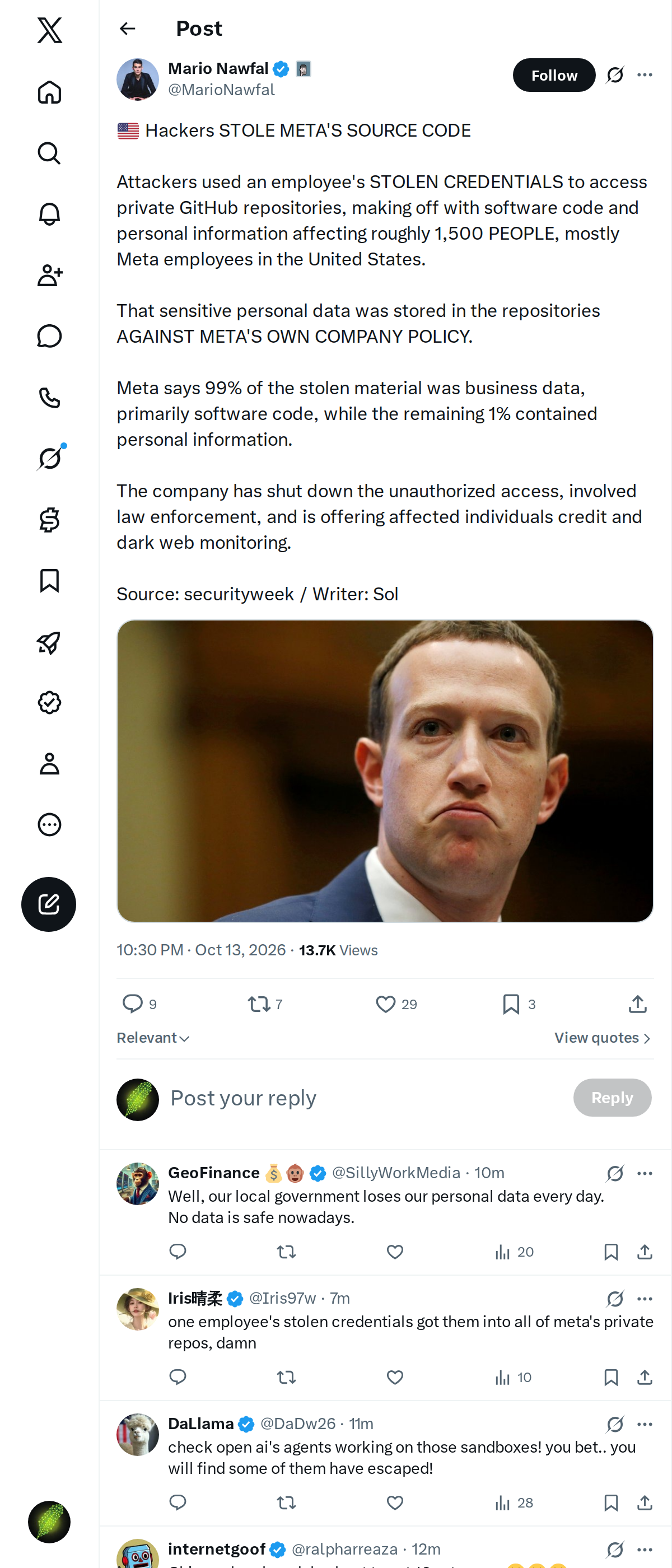The height and width of the screenshot is (1568, 672).
Task: Open Grok icon in sidebar
Action: (x=49, y=458)
